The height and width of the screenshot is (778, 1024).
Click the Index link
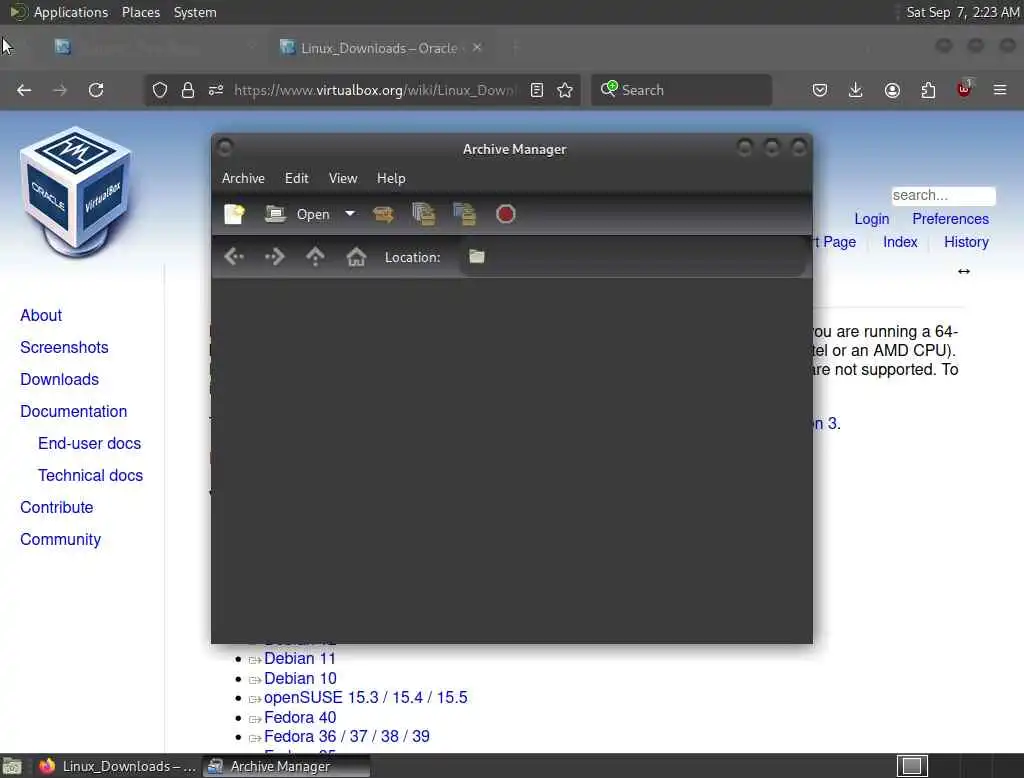[900, 242]
